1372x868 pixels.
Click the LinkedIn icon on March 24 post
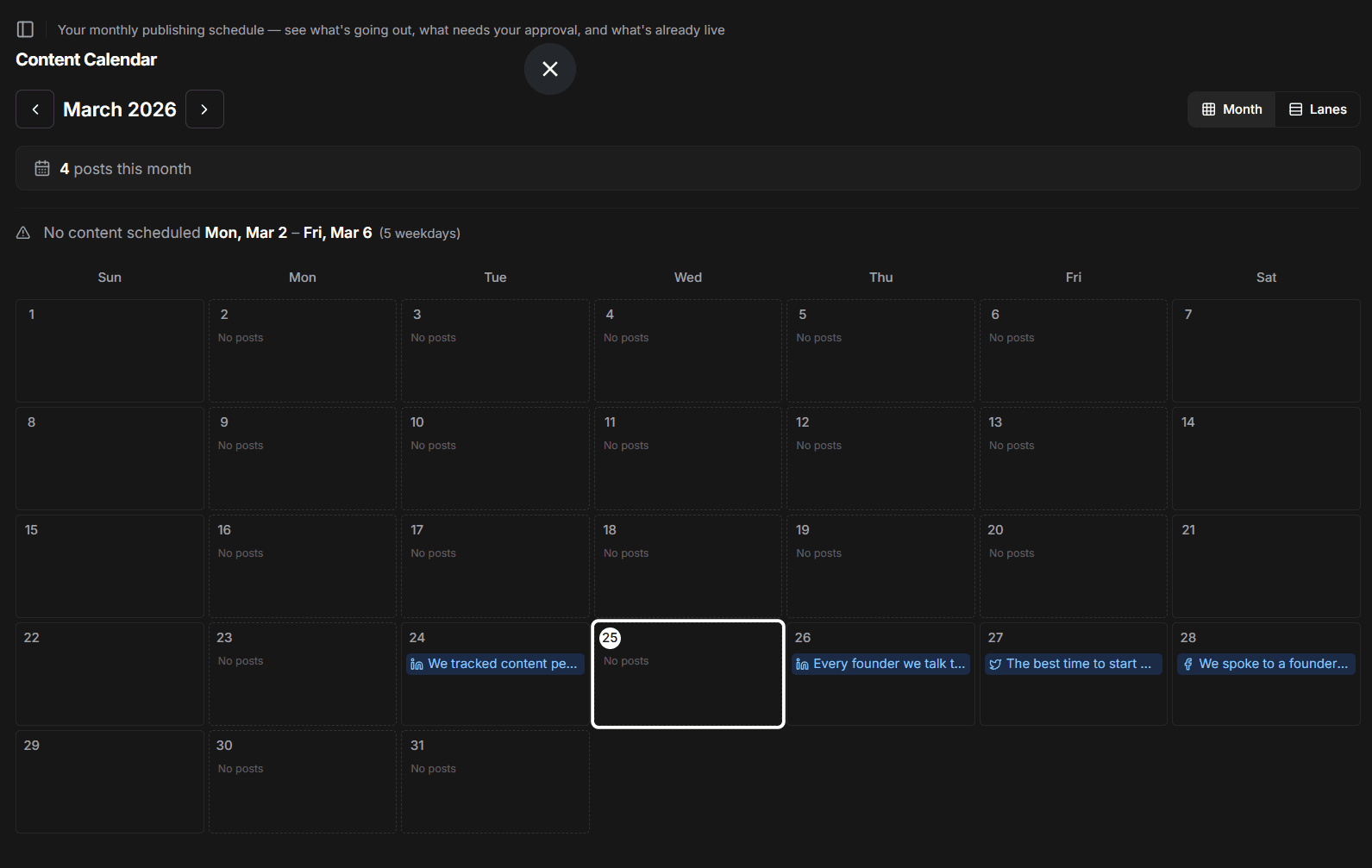(x=417, y=664)
